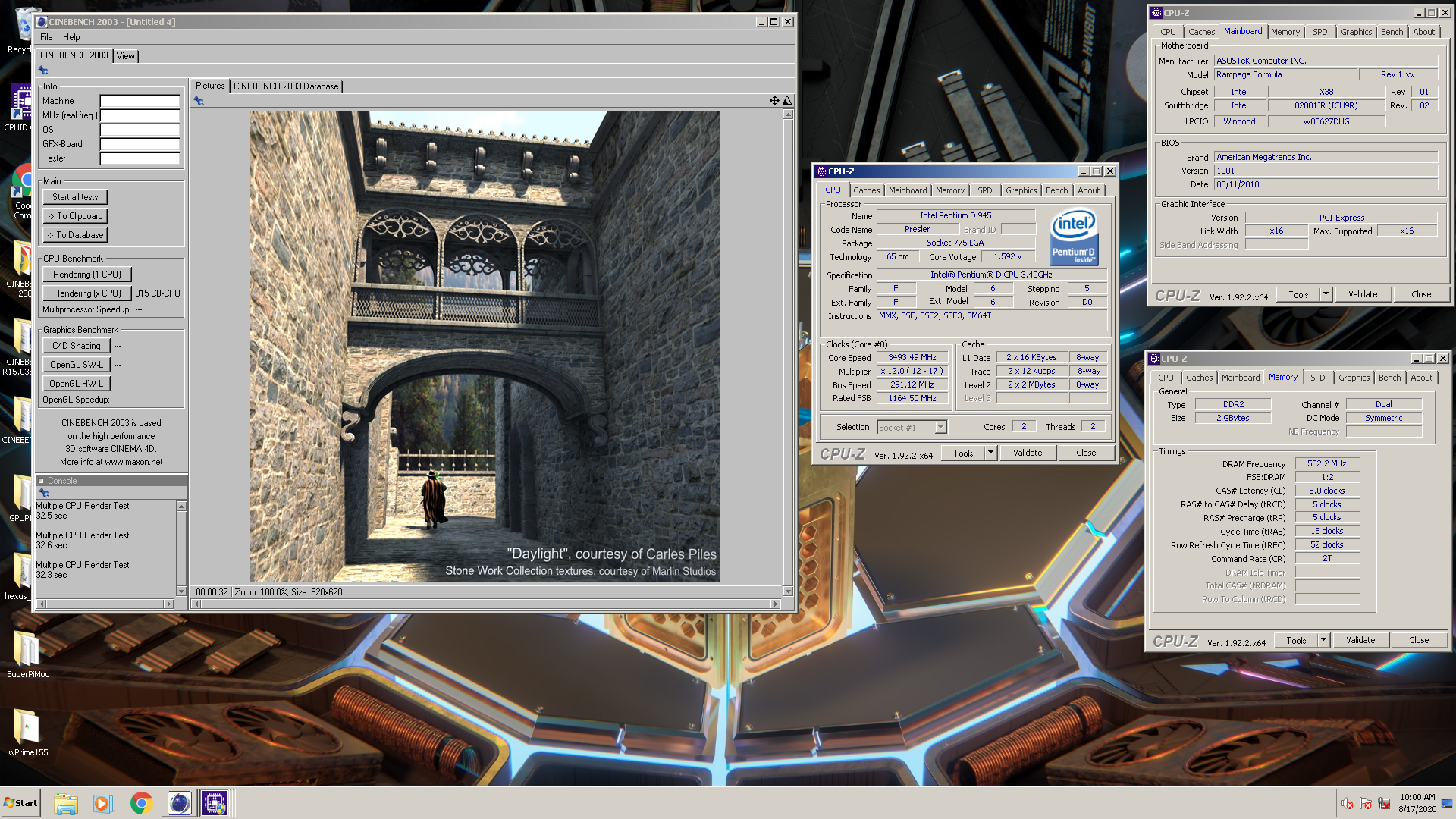Image resolution: width=1456 pixels, height=819 pixels.
Task: Click the Chrome taskbar icon
Action: (141, 803)
